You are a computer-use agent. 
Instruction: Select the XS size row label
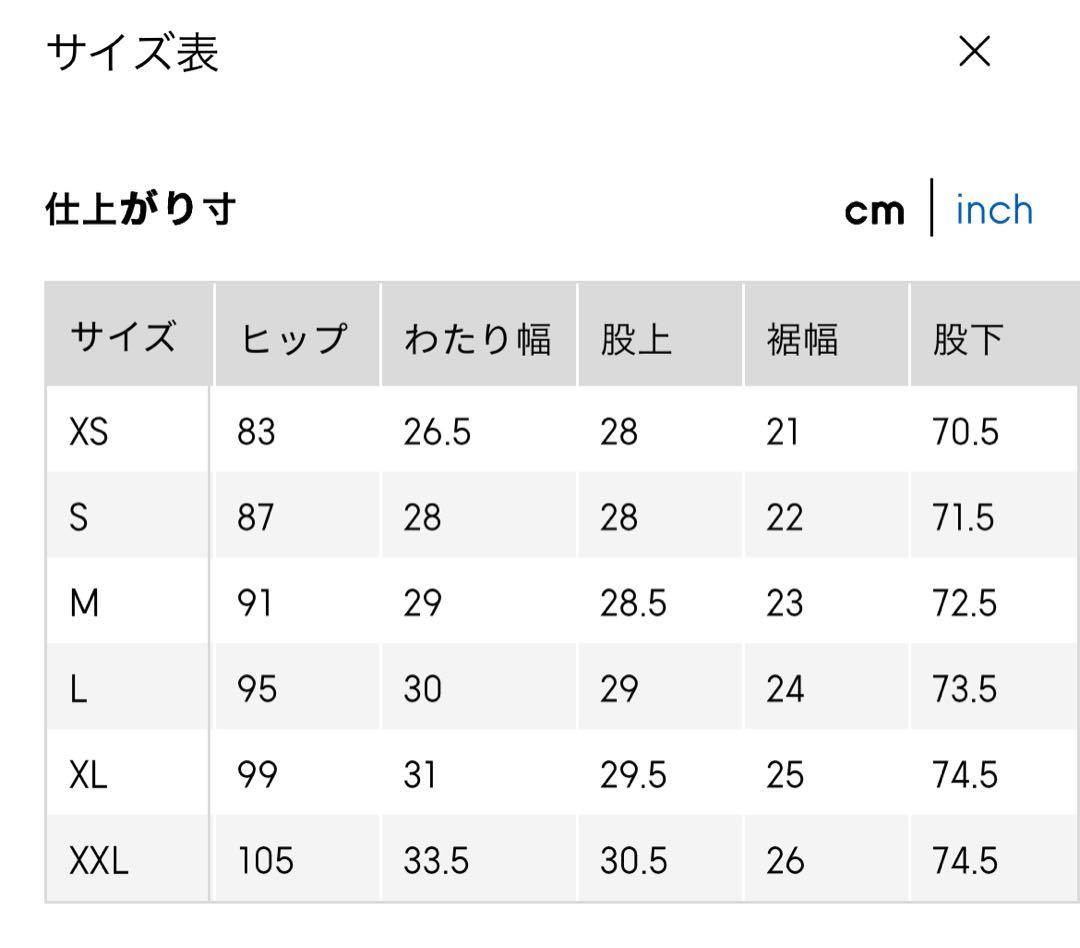click(x=88, y=432)
